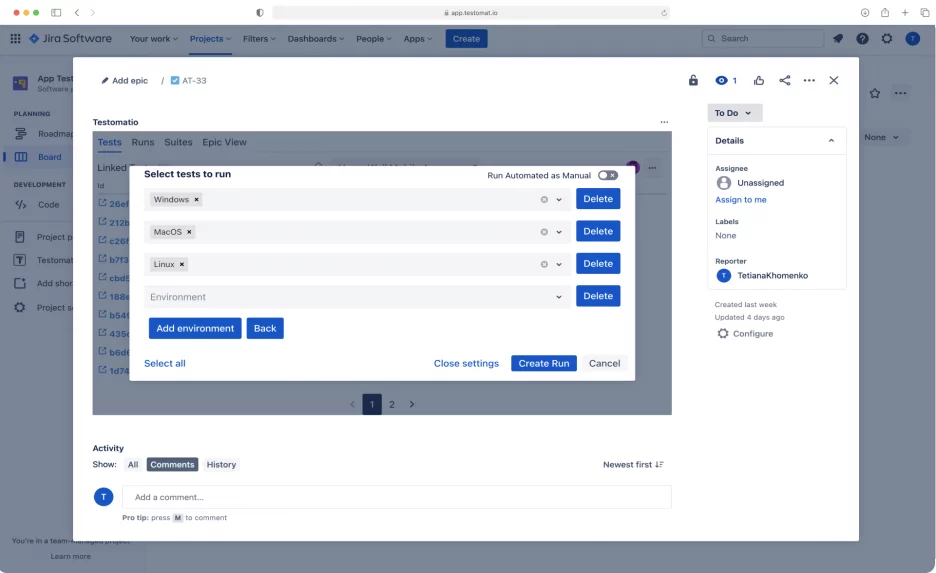This screenshot has width=936, height=573.
Task: Click the share icon in issue header
Action: point(784,81)
